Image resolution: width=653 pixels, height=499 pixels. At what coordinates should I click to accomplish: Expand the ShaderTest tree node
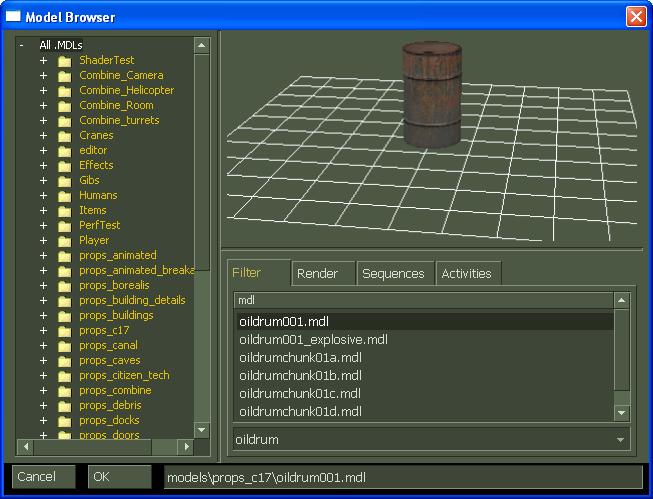[x=43, y=60]
